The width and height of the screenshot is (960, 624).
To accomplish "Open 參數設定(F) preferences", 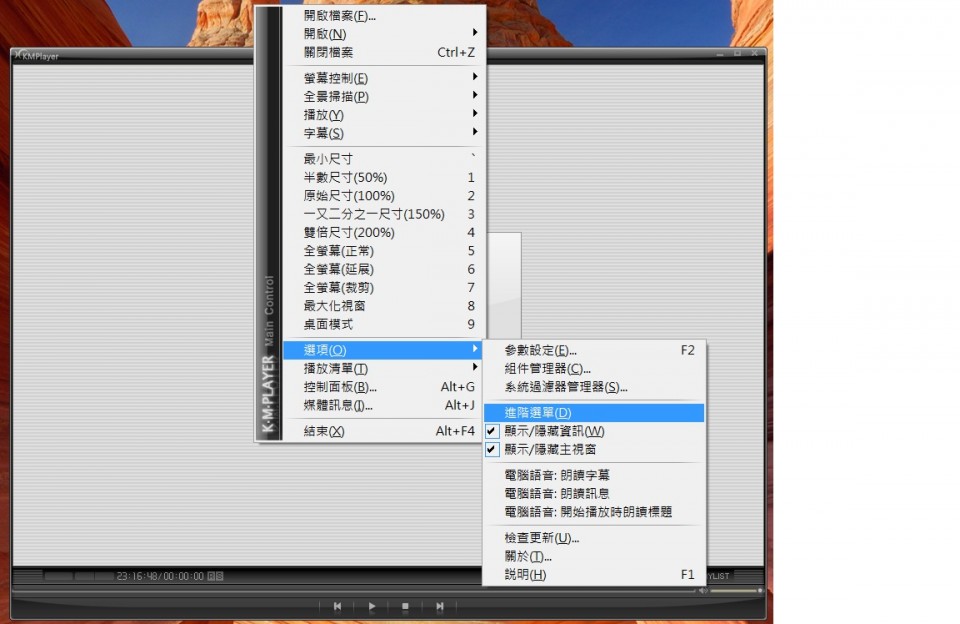I will [x=540, y=350].
